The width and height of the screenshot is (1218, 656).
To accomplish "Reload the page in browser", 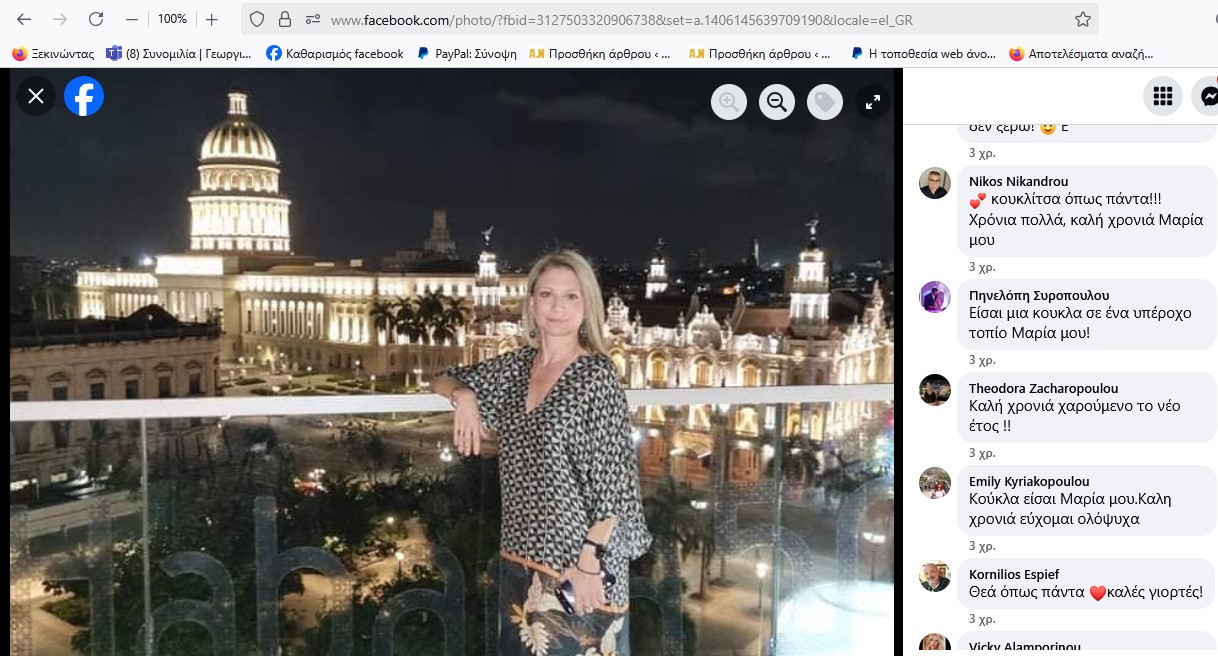I will pyautogui.click(x=96, y=19).
